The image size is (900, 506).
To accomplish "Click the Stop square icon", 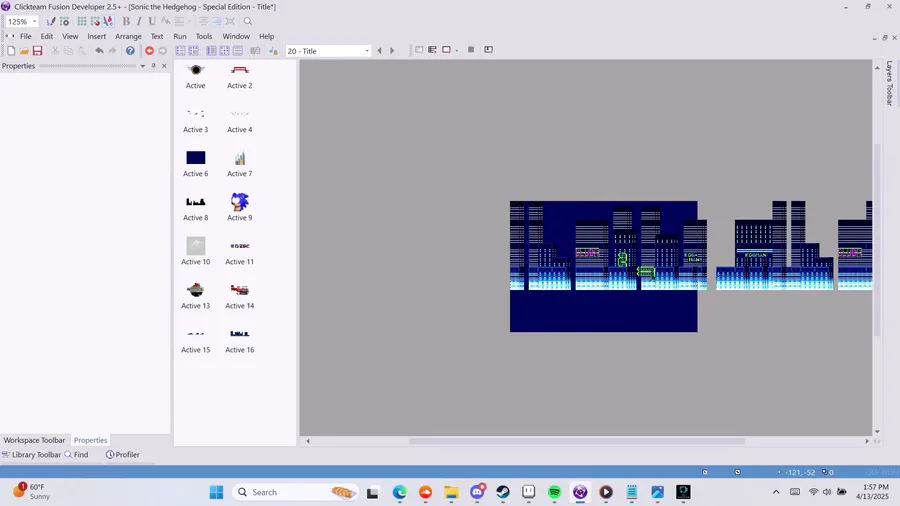I will [471, 50].
